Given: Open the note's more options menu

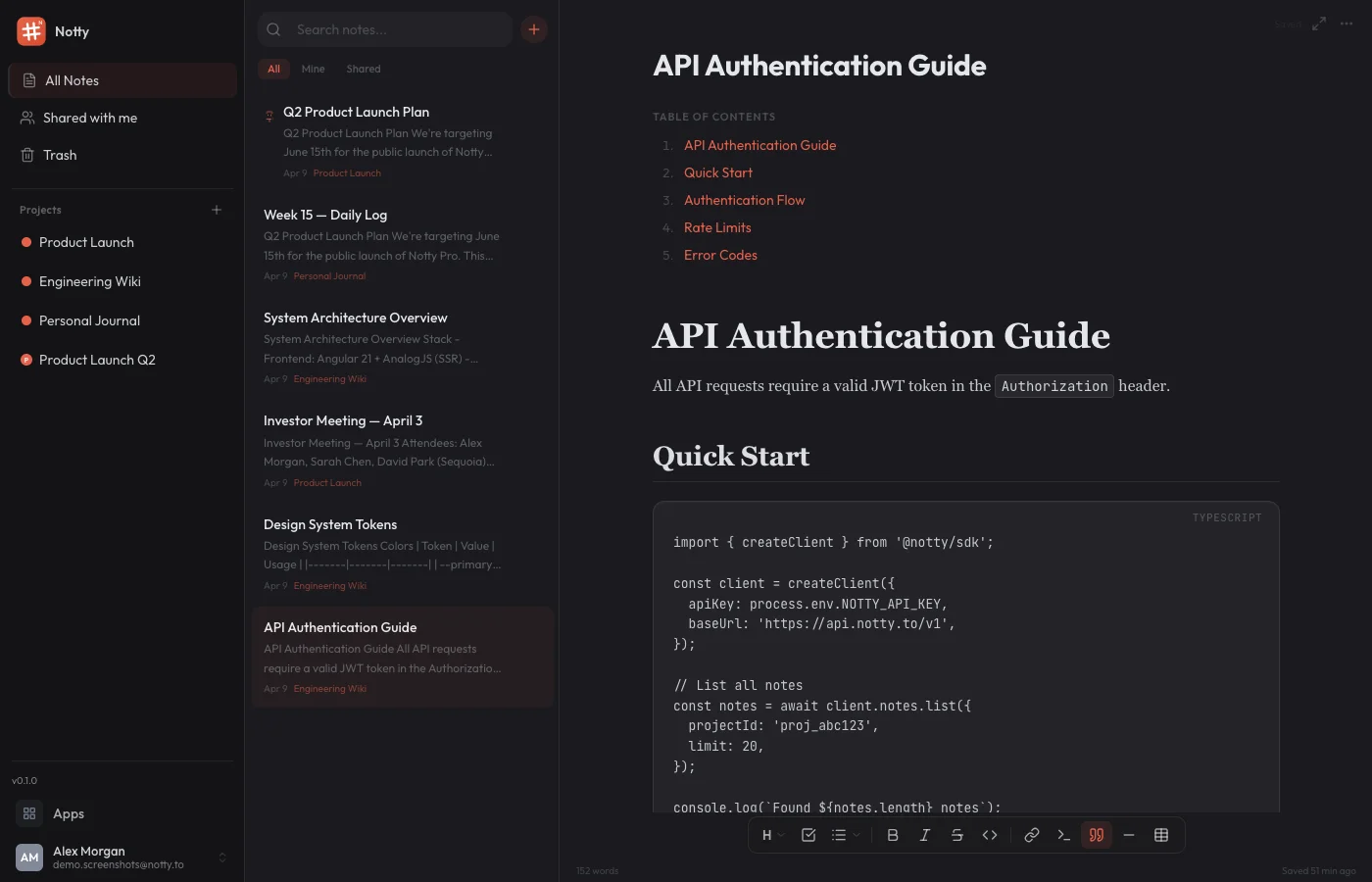Looking at the screenshot, I should point(1347,24).
